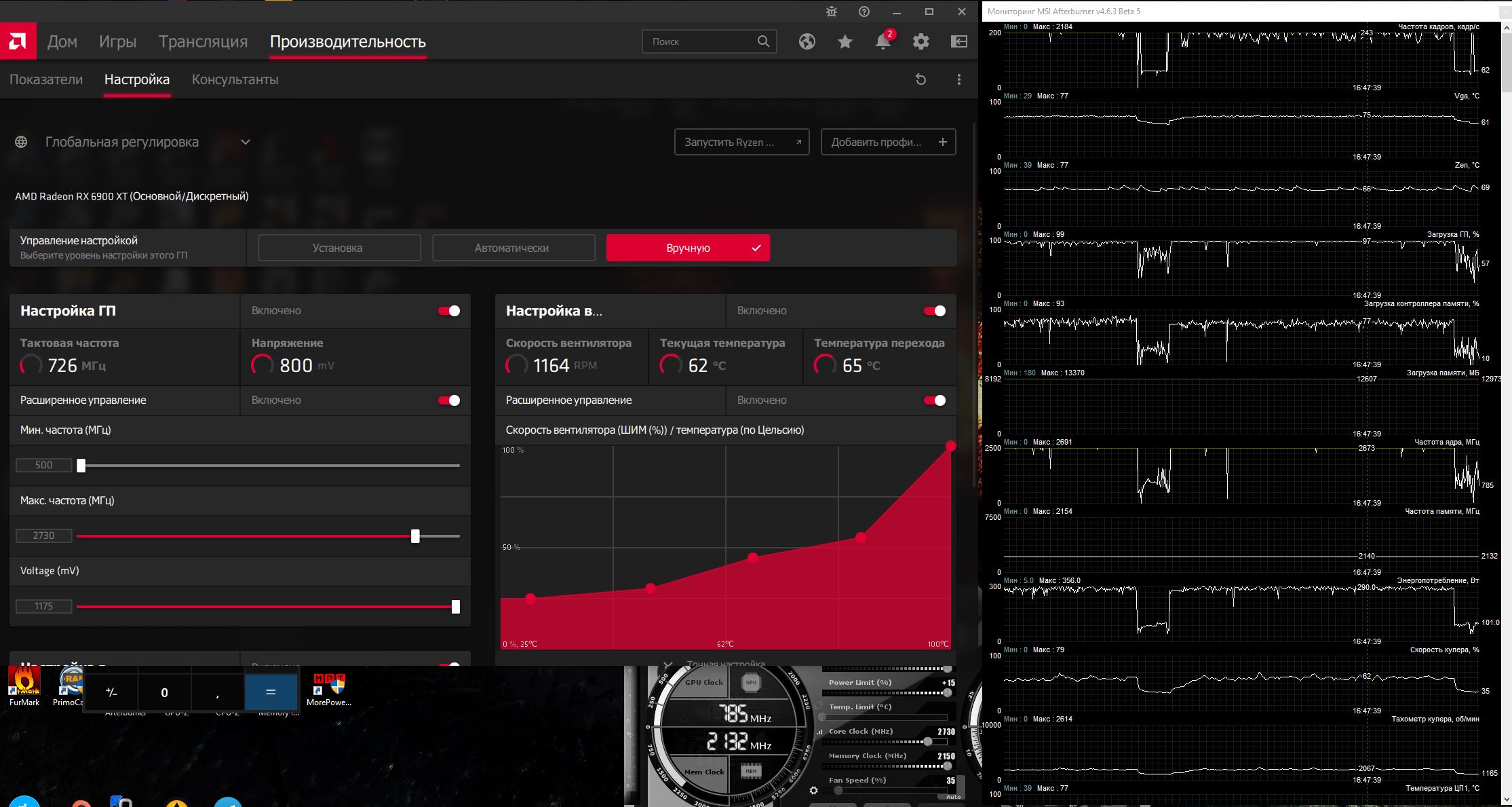The image size is (1512, 807).
Task: Disable the Настройка ГП toggle
Action: click(449, 311)
